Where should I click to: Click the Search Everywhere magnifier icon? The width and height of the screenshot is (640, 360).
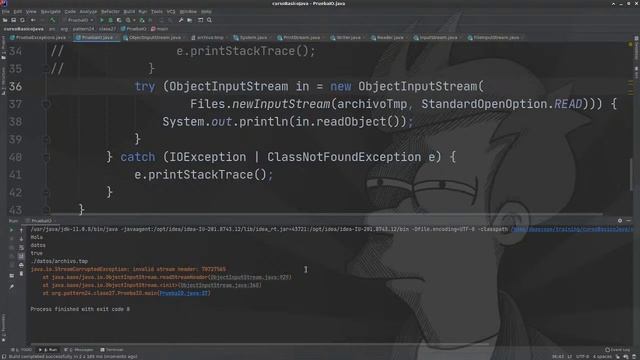point(209,20)
